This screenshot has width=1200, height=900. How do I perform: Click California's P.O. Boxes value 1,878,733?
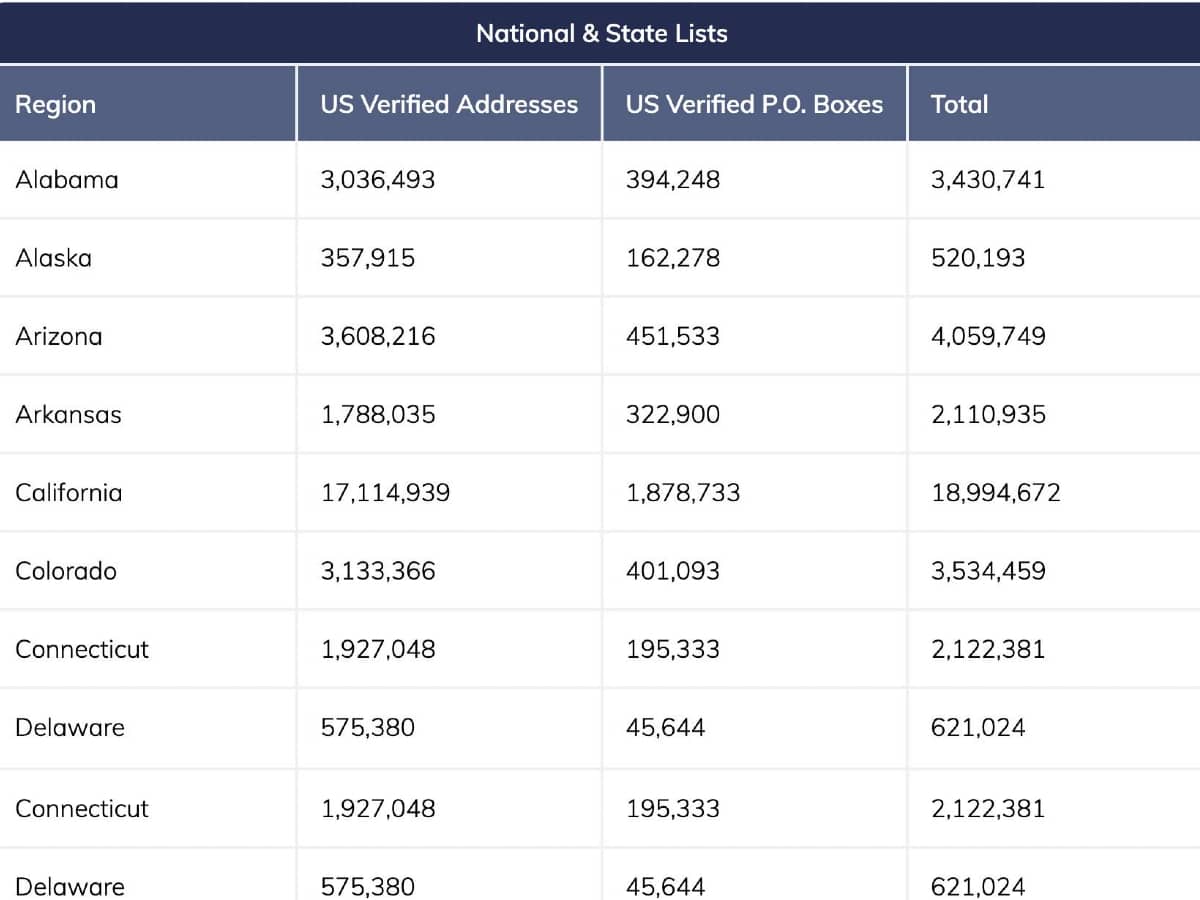click(x=683, y=492)
